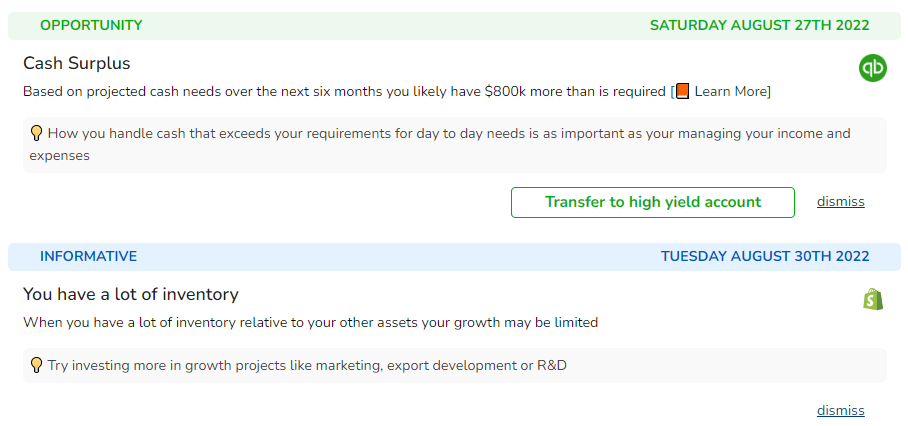908x426 pixels.
Task: Click the orange book icon beside Learn More
Action: point(683,91)
